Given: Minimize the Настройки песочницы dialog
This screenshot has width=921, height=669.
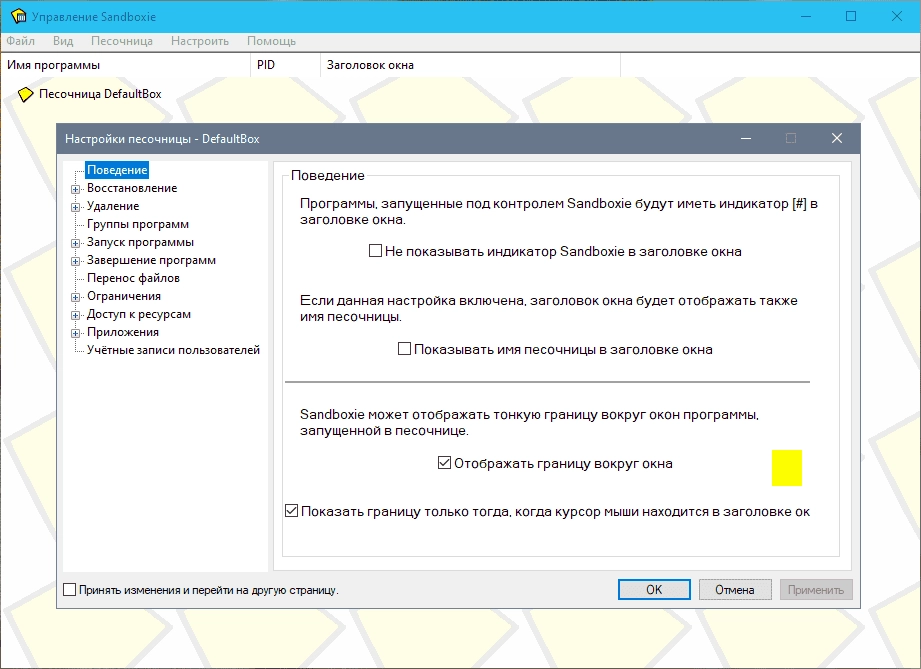Looking at the screenshot, I should 746,138.
